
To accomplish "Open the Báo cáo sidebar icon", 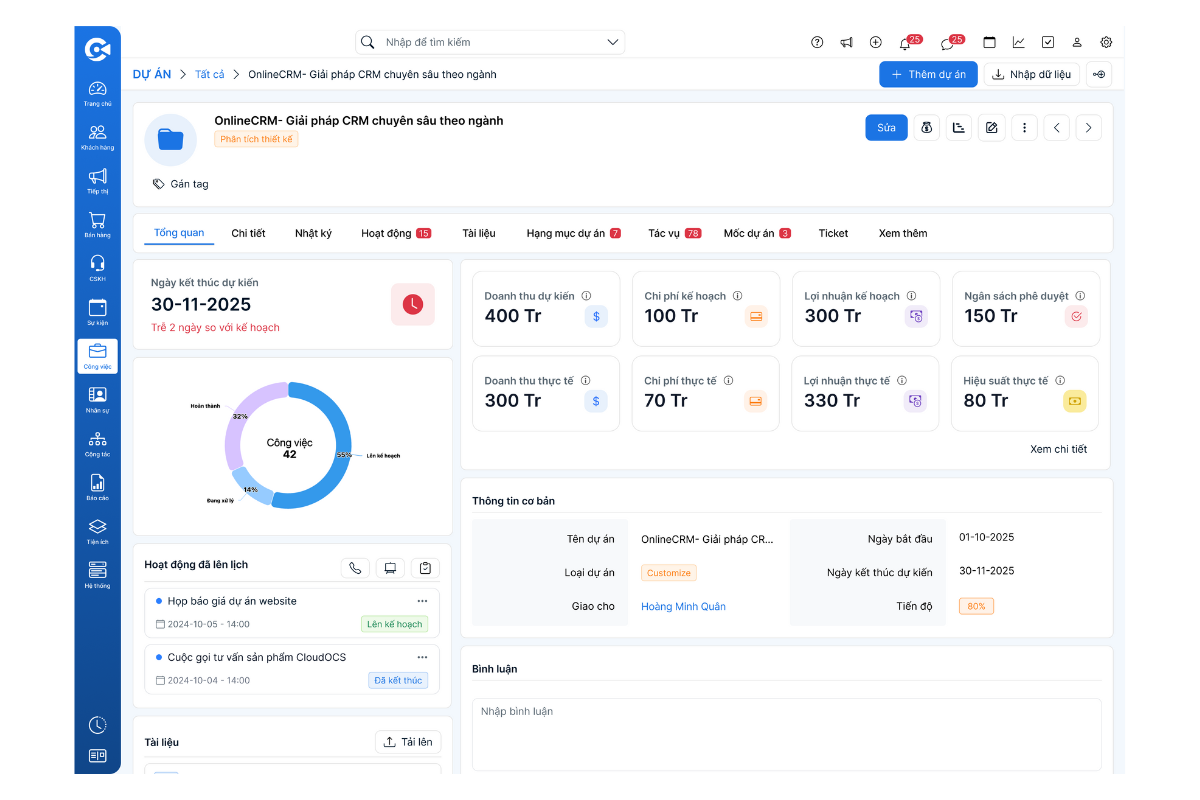I will tap(97, 487).
